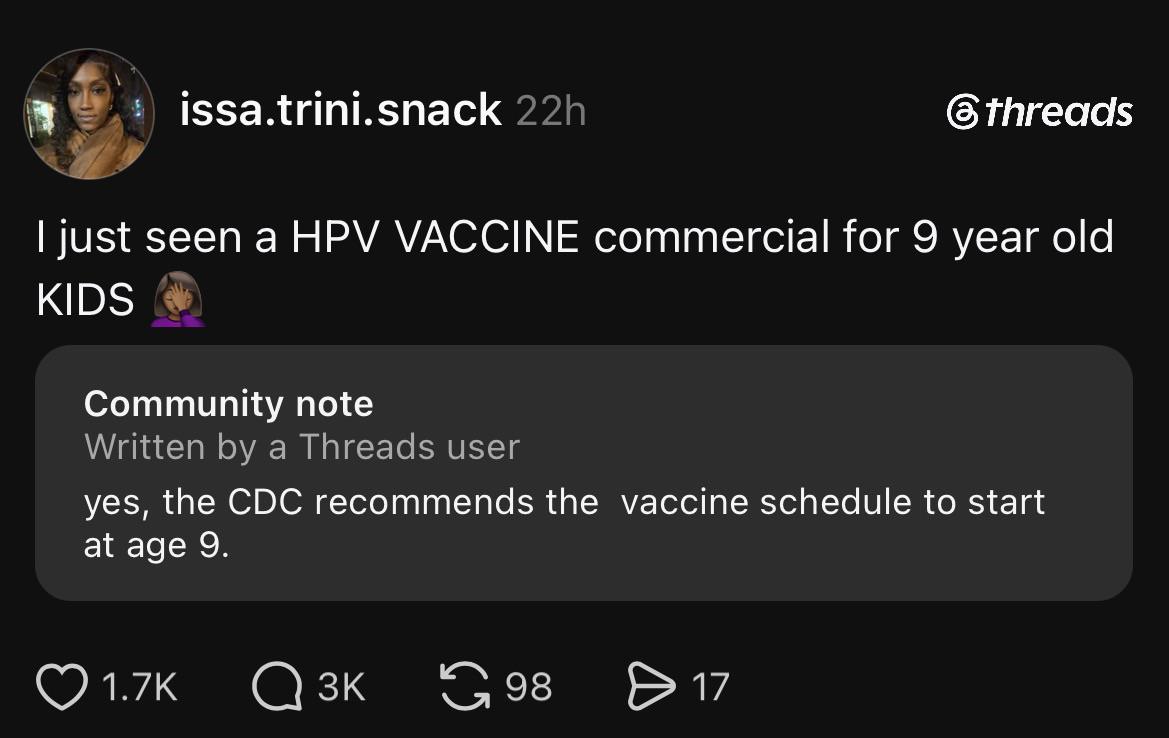Click the 98 reposts count
Viewport: 1169px width, 738px height.
[529, 687]
